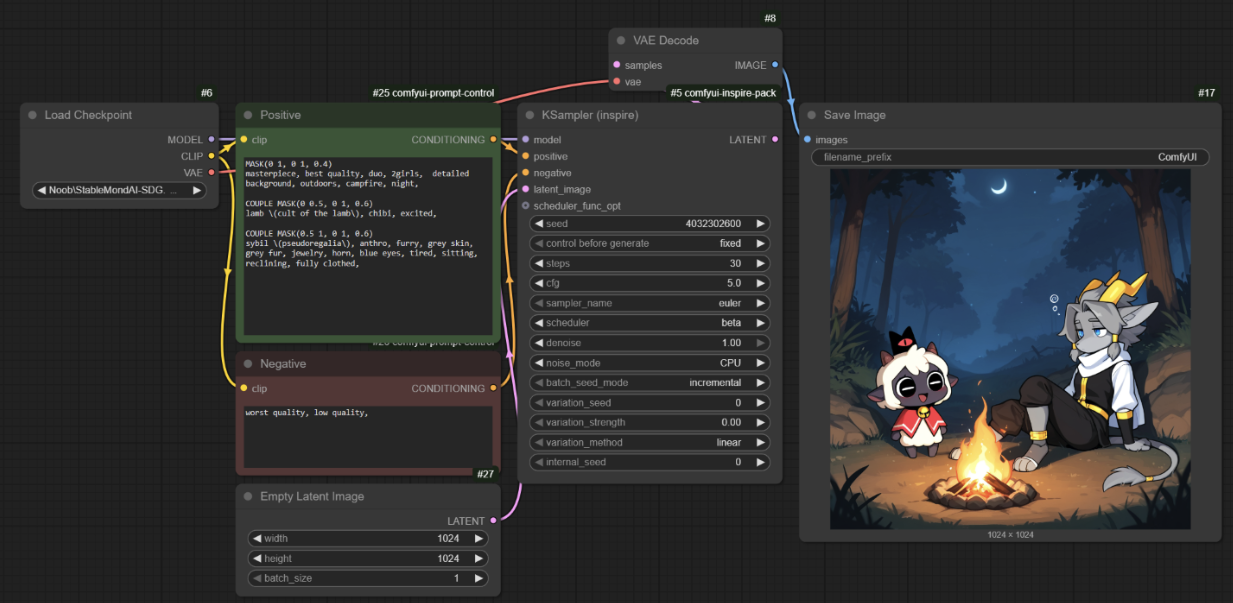This screenshot has height=603, width=1233.
Task: Open the scheduler dropdown showing beta
Action: [x=650, y=323]
